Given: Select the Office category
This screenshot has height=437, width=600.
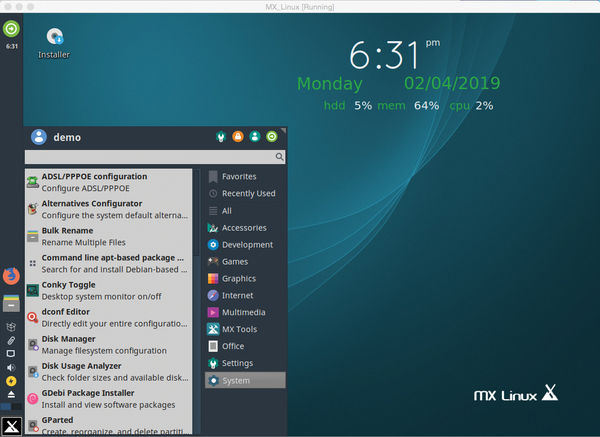Looking at the screenshot, I should pyautogui.click(x=245, y=346).
